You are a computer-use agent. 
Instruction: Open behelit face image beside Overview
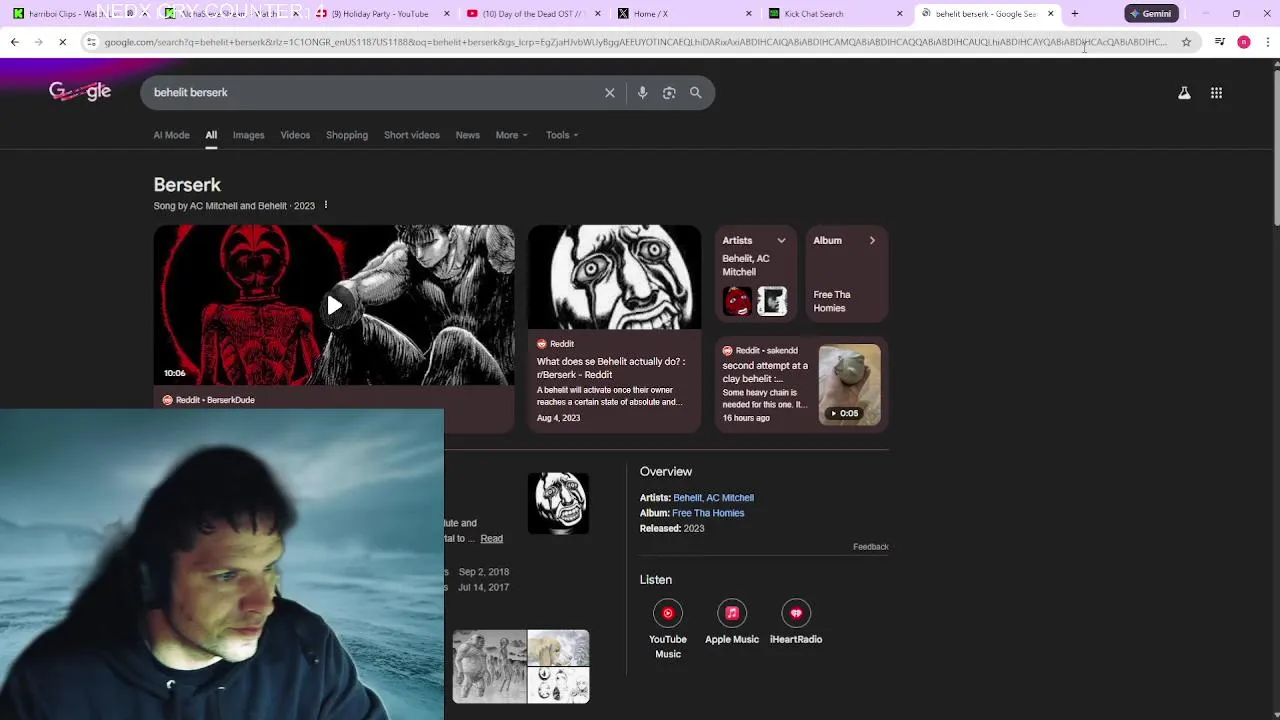[x=558, y=503]
